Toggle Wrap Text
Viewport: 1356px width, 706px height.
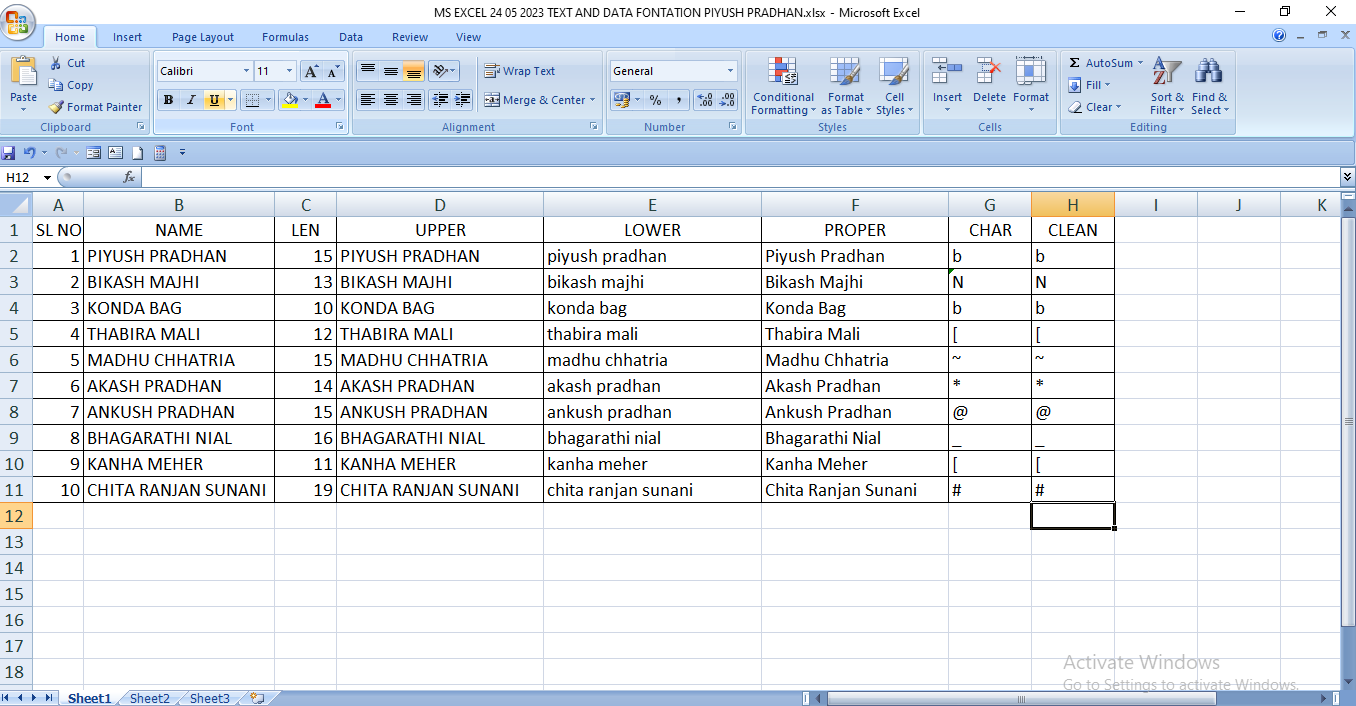(520, 71)
